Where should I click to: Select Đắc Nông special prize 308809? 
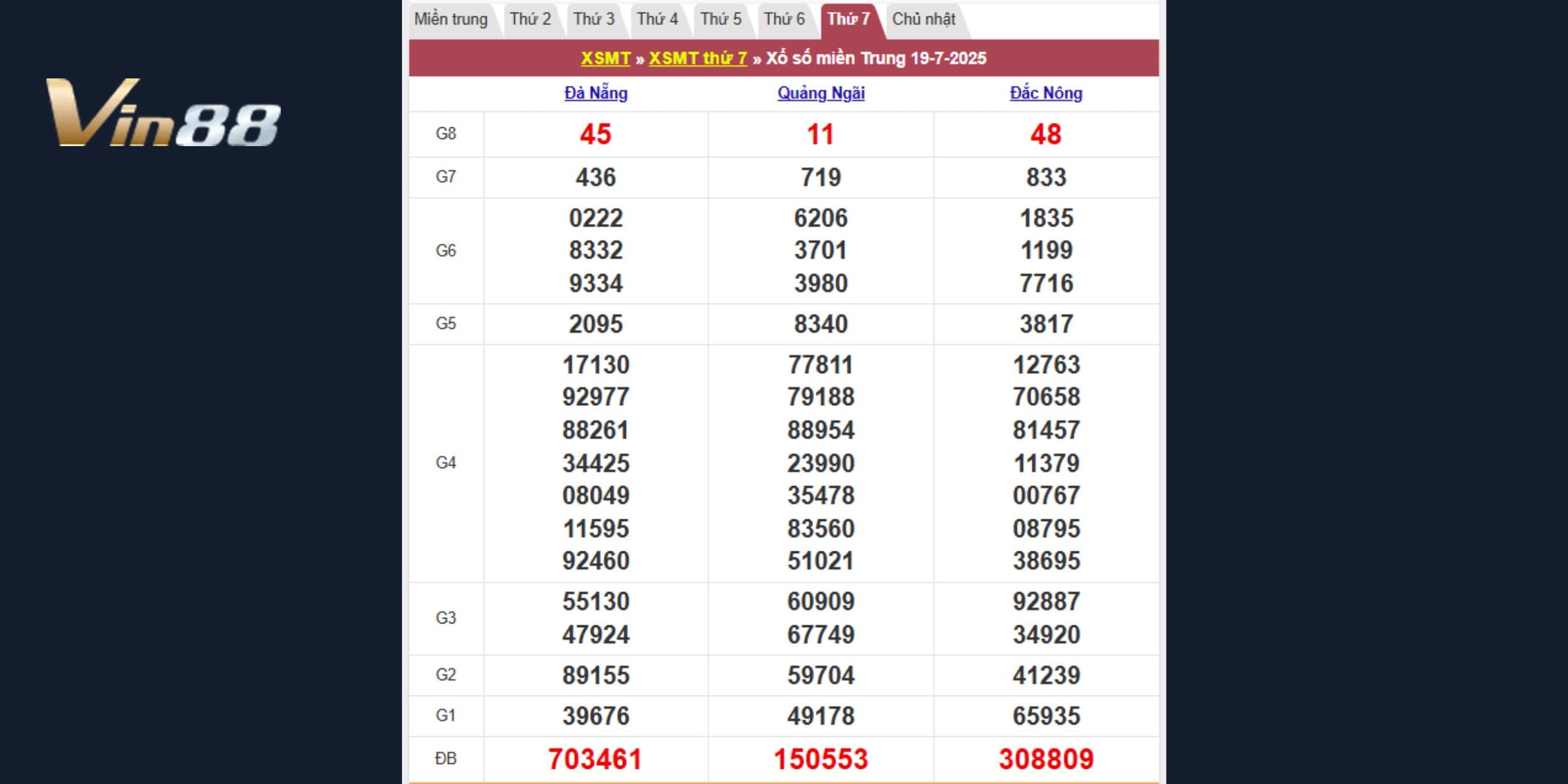click(1046, 760)
